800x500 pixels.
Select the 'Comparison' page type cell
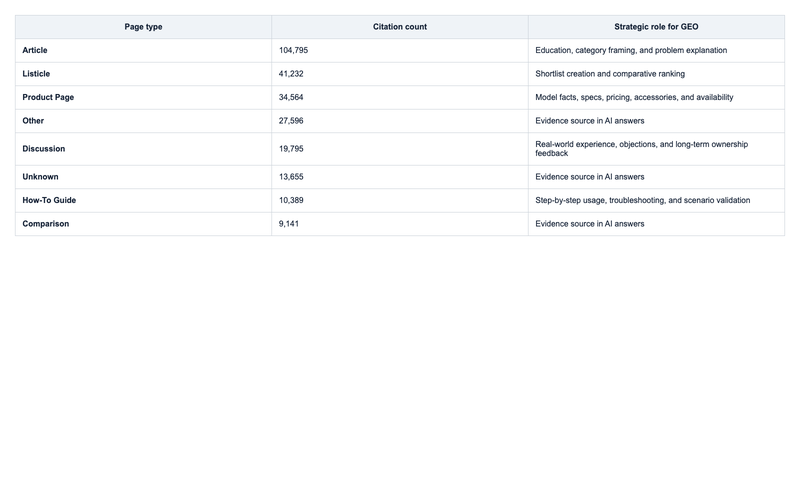pyautogui.click(x=143, y=224)
